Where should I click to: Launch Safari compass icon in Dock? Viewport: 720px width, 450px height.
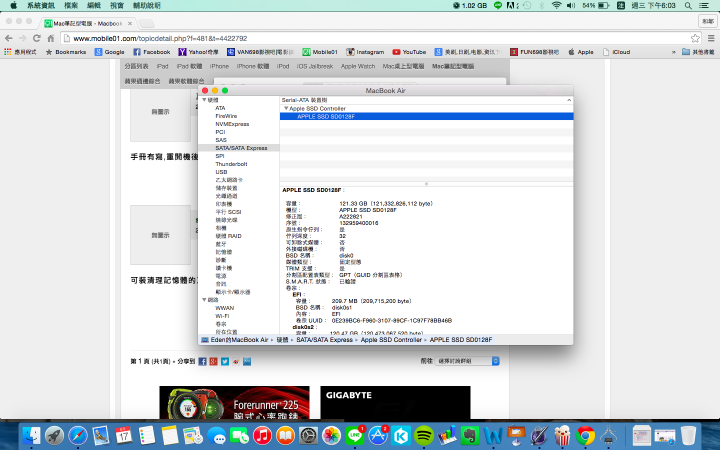pos(78,435)
